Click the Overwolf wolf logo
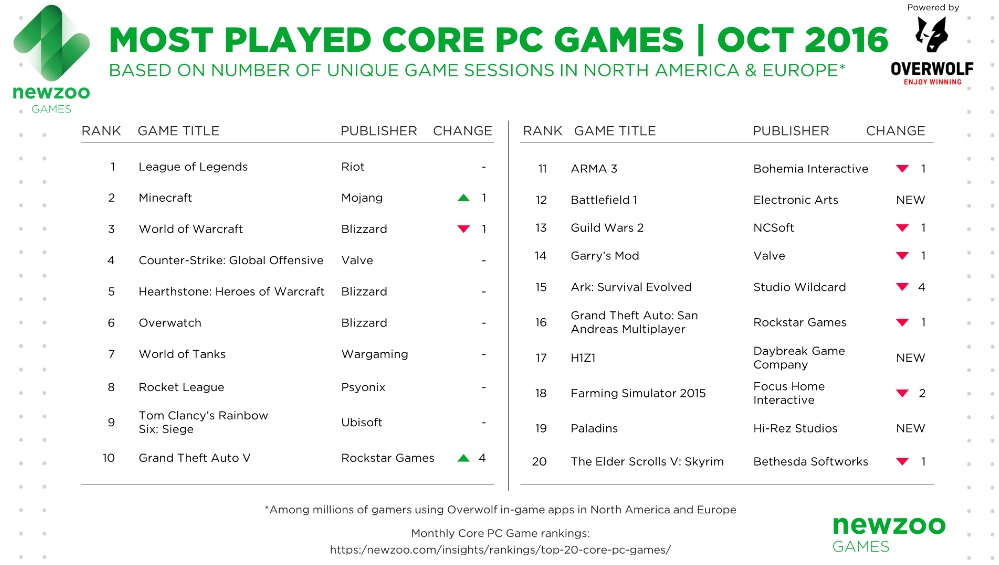Viewport: 999px width, 565px height. point(931,34)
